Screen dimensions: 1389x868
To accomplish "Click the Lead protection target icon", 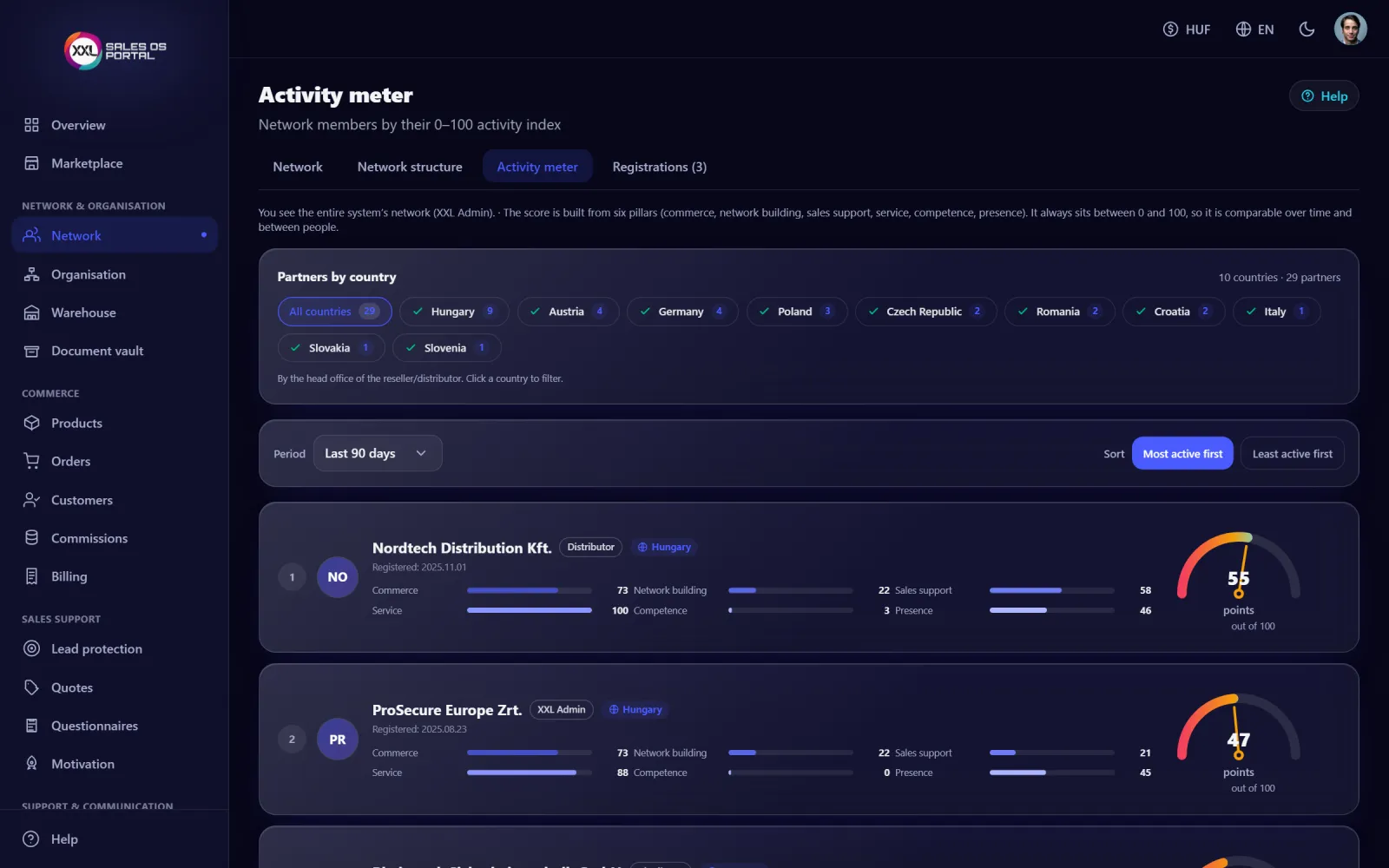I will (x=32, y=648).
